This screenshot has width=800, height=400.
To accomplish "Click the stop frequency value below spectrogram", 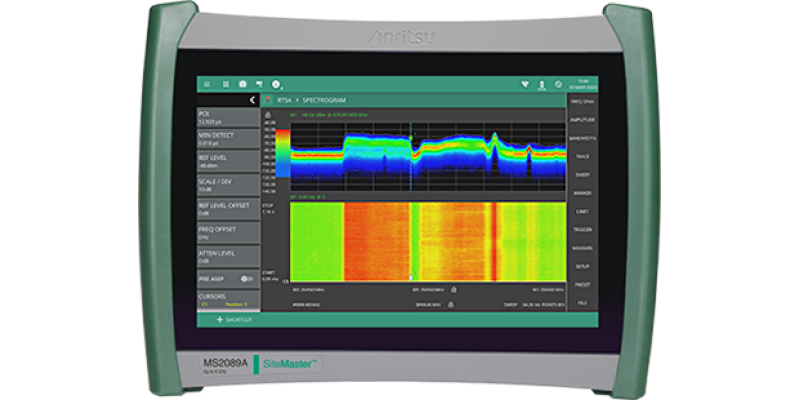I will pos(548,290).
